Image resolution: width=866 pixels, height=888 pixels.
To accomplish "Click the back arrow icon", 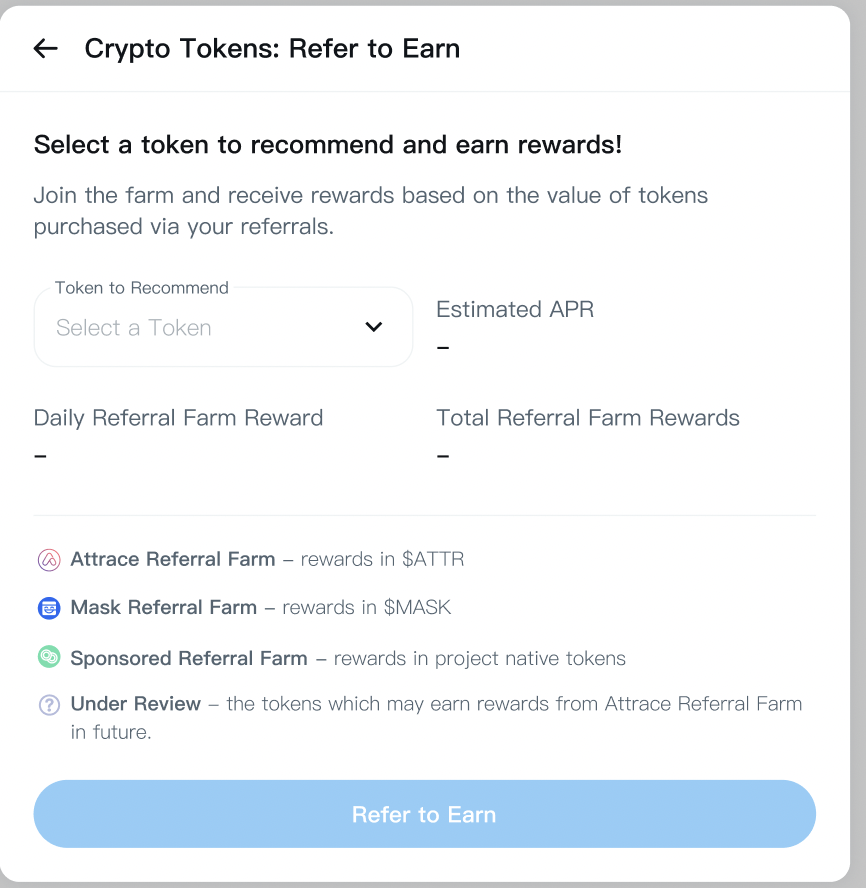I will (46, 48).
